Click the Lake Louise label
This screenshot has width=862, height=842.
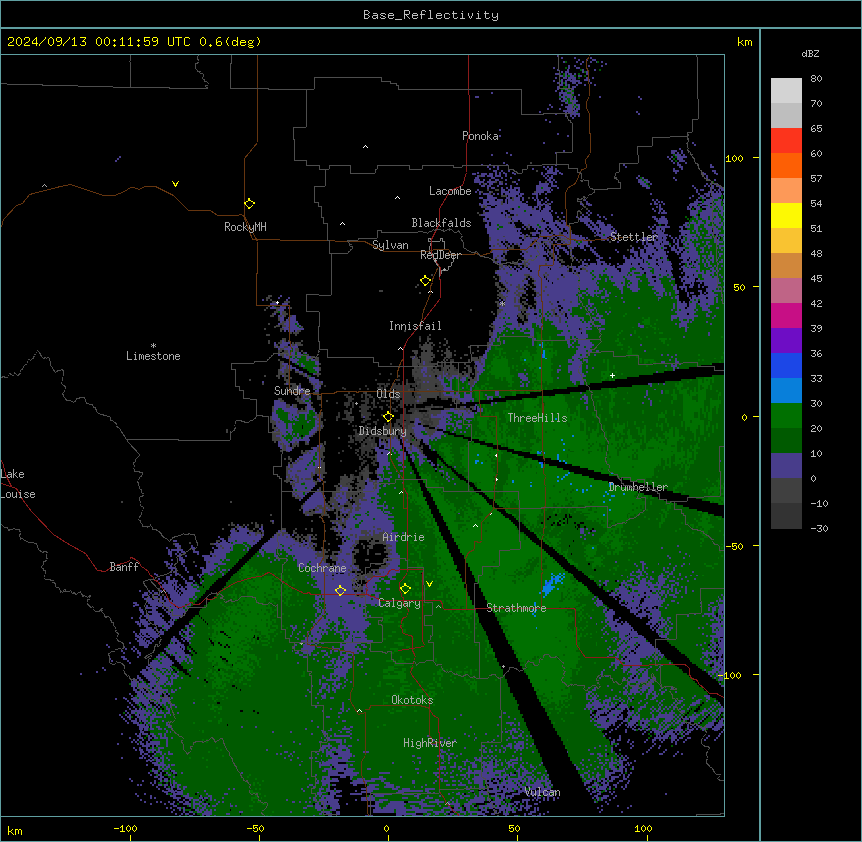(18, 484)
